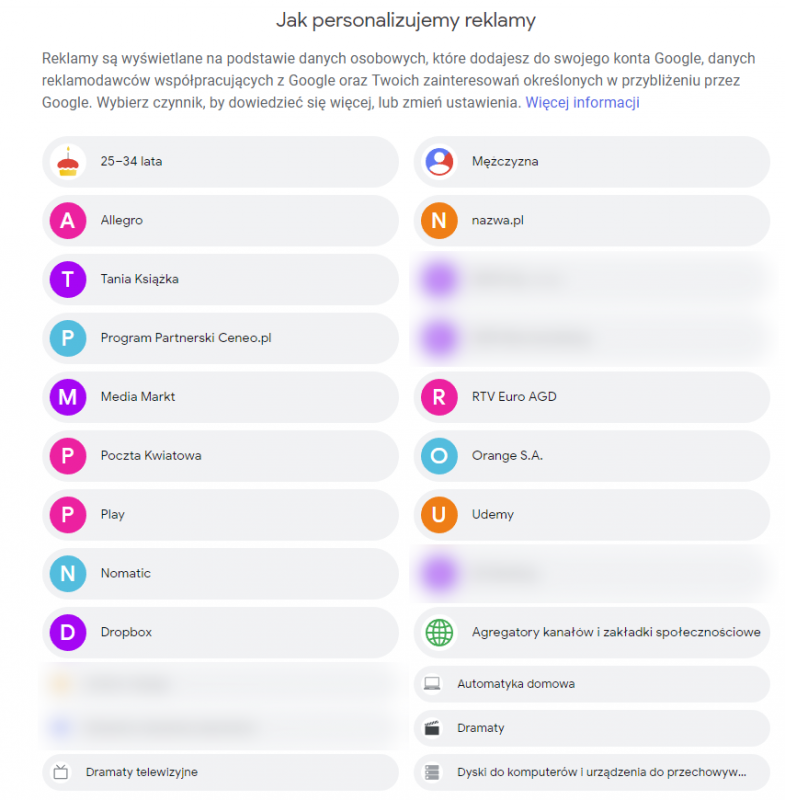Click the birthday cake age icon
The height and width of the screenshot is (800, 785).
tap(67, 162)
